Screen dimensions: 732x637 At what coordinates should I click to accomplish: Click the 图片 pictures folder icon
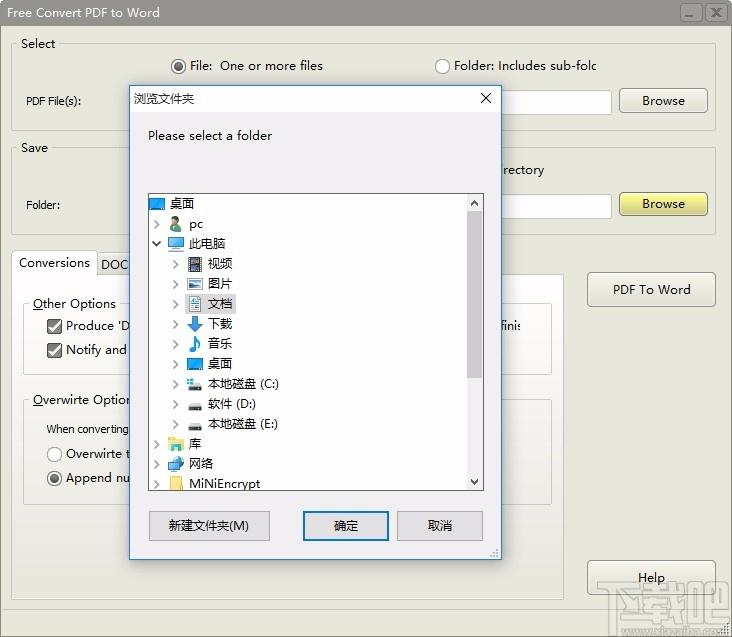pos(195,284)
